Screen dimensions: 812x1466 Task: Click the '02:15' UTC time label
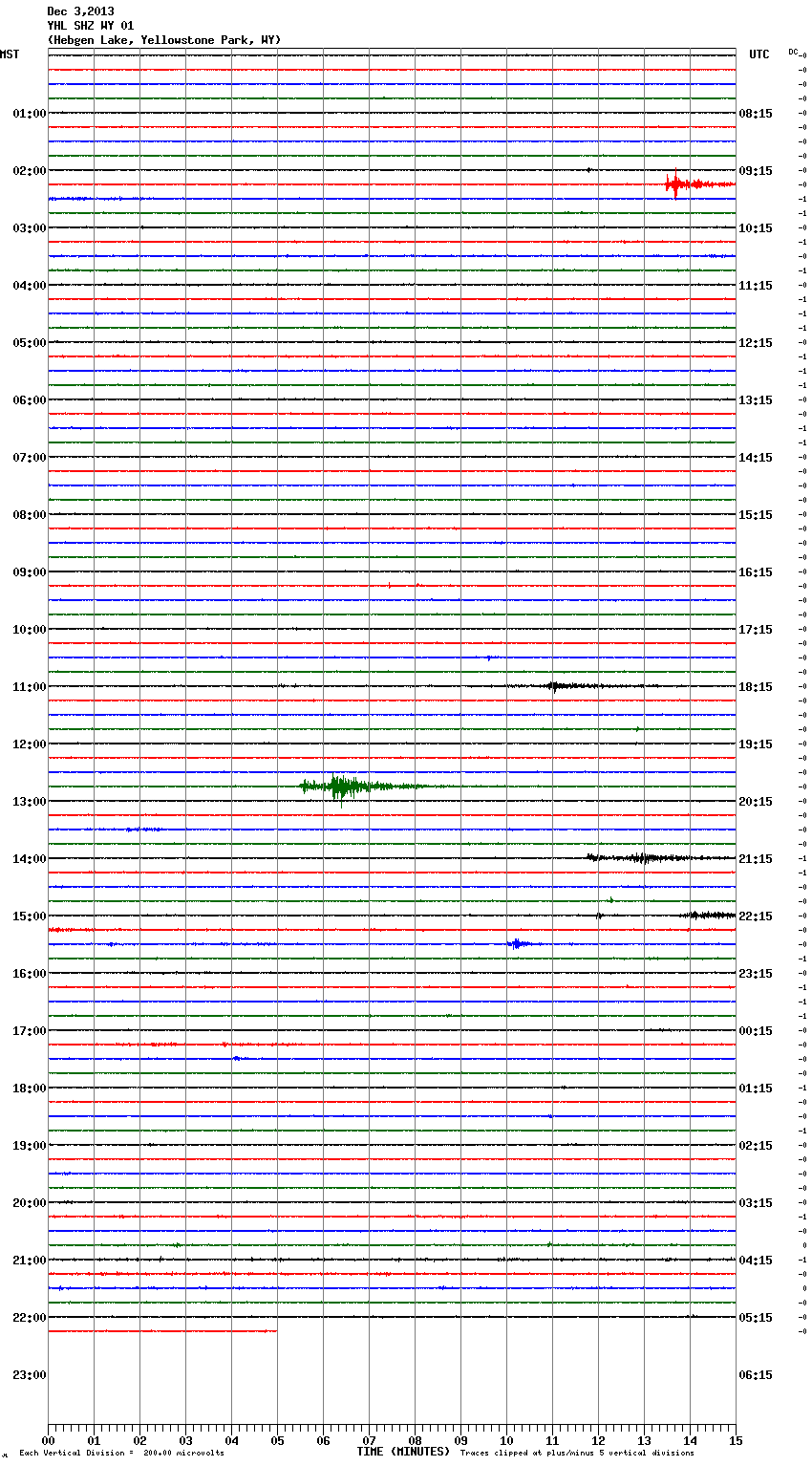pos(756,1146)
